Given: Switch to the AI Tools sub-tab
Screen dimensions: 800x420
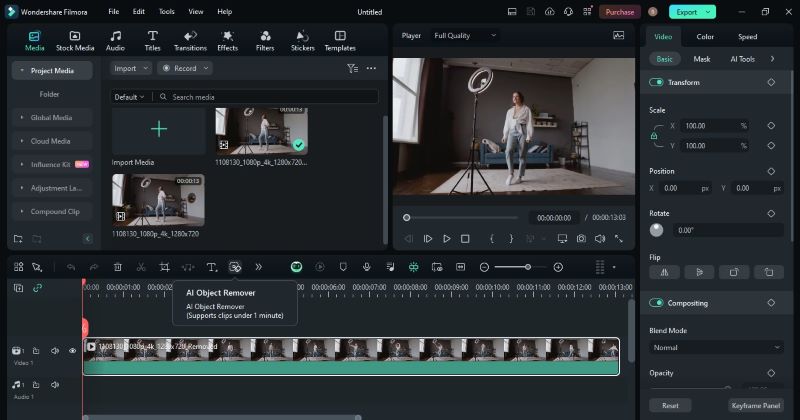Looking at the screenshot, I should coord(742,59).
